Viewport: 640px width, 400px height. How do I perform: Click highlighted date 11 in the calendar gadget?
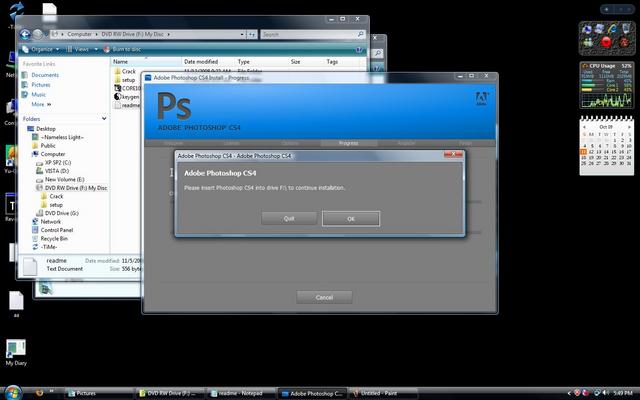tap(584, 152)
